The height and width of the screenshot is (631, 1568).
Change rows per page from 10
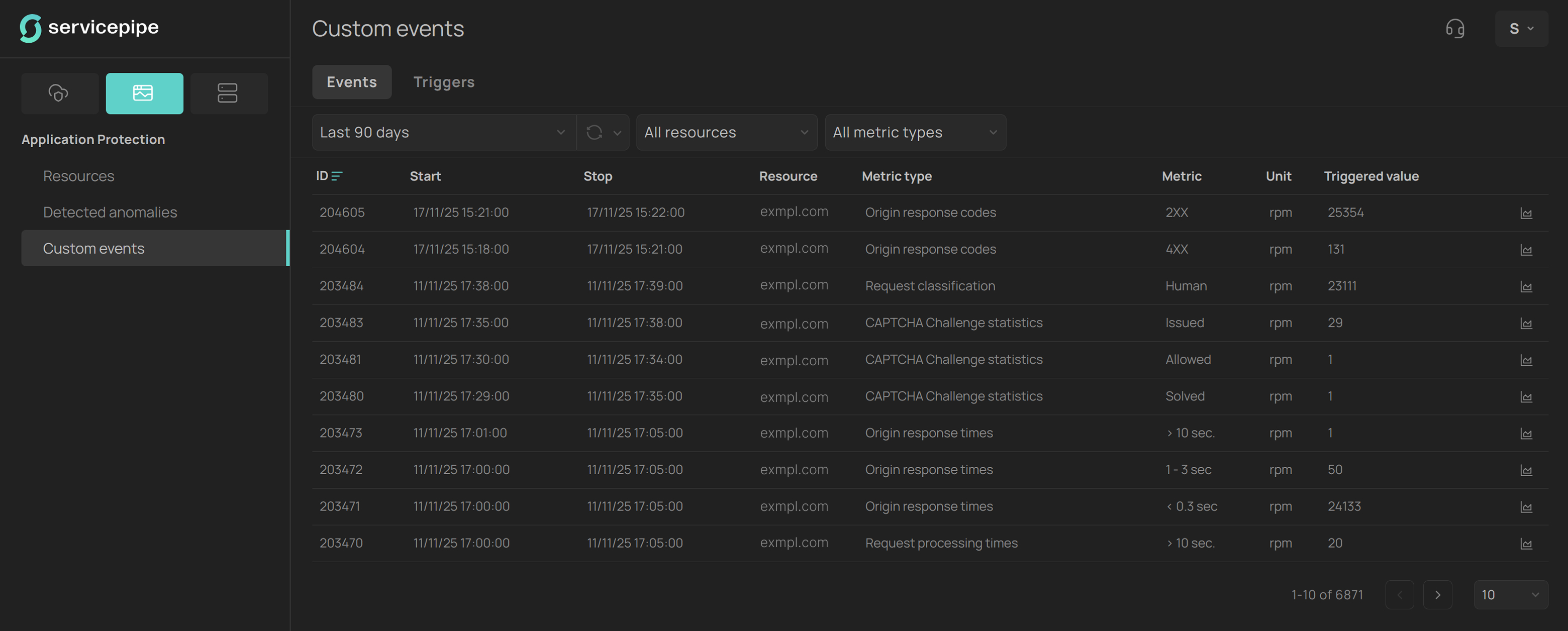coord(1510,595)
